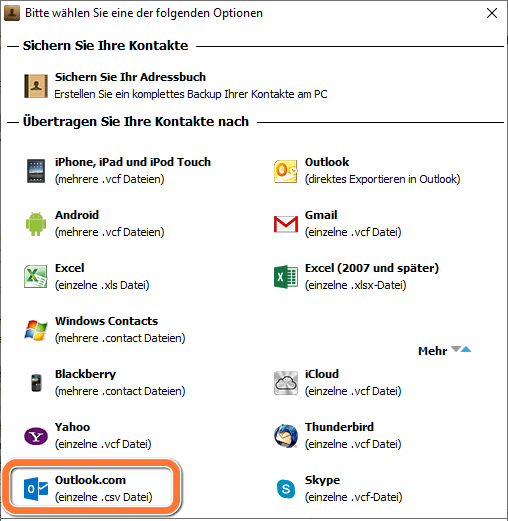Choose Blackberry export option
This screenshot has width=508, height=521.
pos(85,374)
